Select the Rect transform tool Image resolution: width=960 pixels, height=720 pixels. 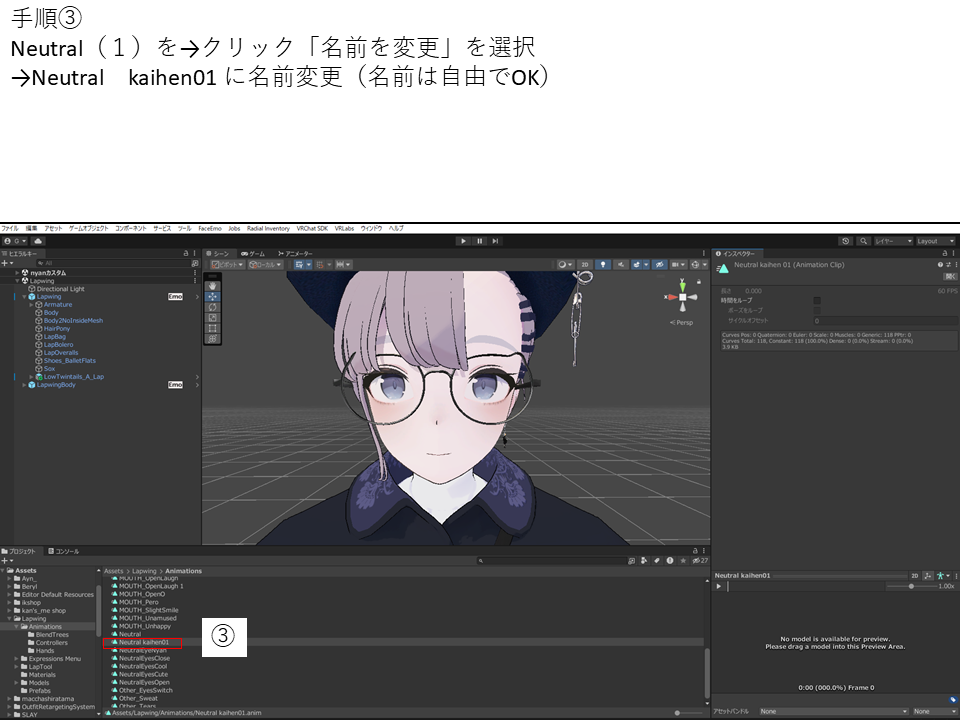click(x=212, y=328)
